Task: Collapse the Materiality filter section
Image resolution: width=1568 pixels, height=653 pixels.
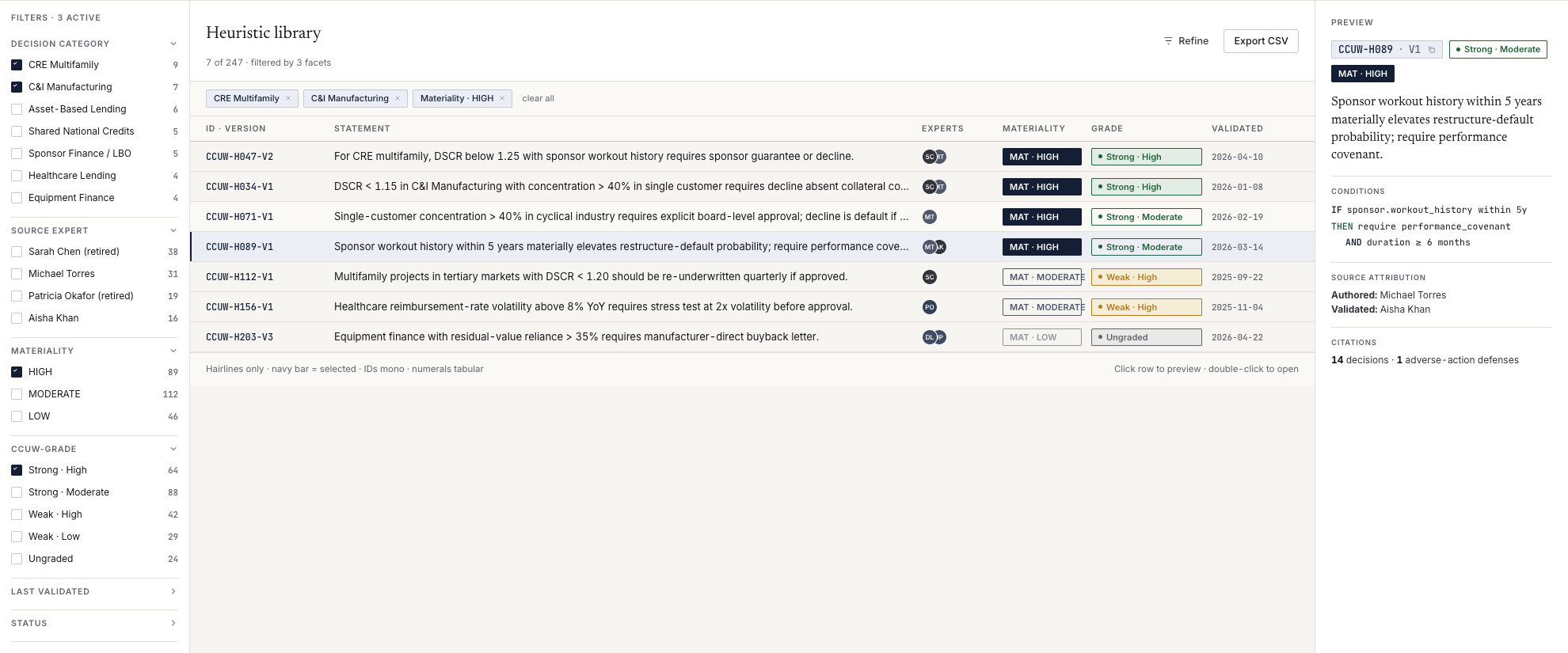Action: point(173,351)
